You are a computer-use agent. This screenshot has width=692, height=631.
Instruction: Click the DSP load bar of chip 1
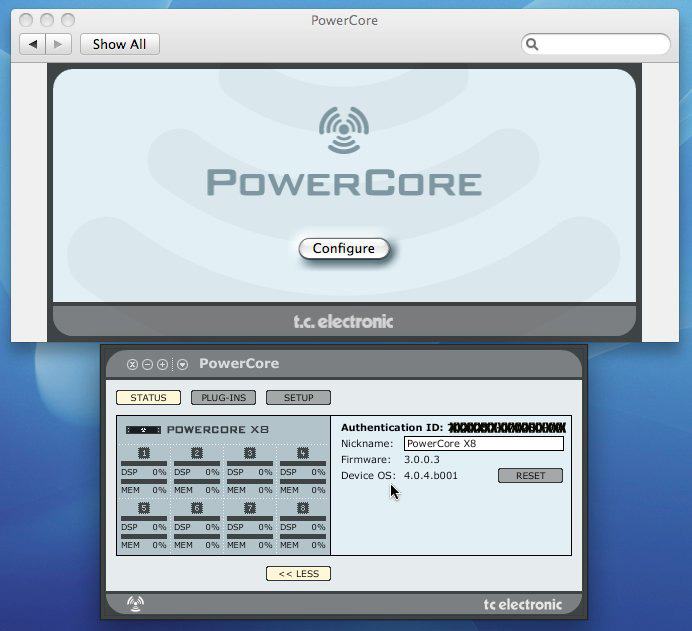click(x=144, y=464)
